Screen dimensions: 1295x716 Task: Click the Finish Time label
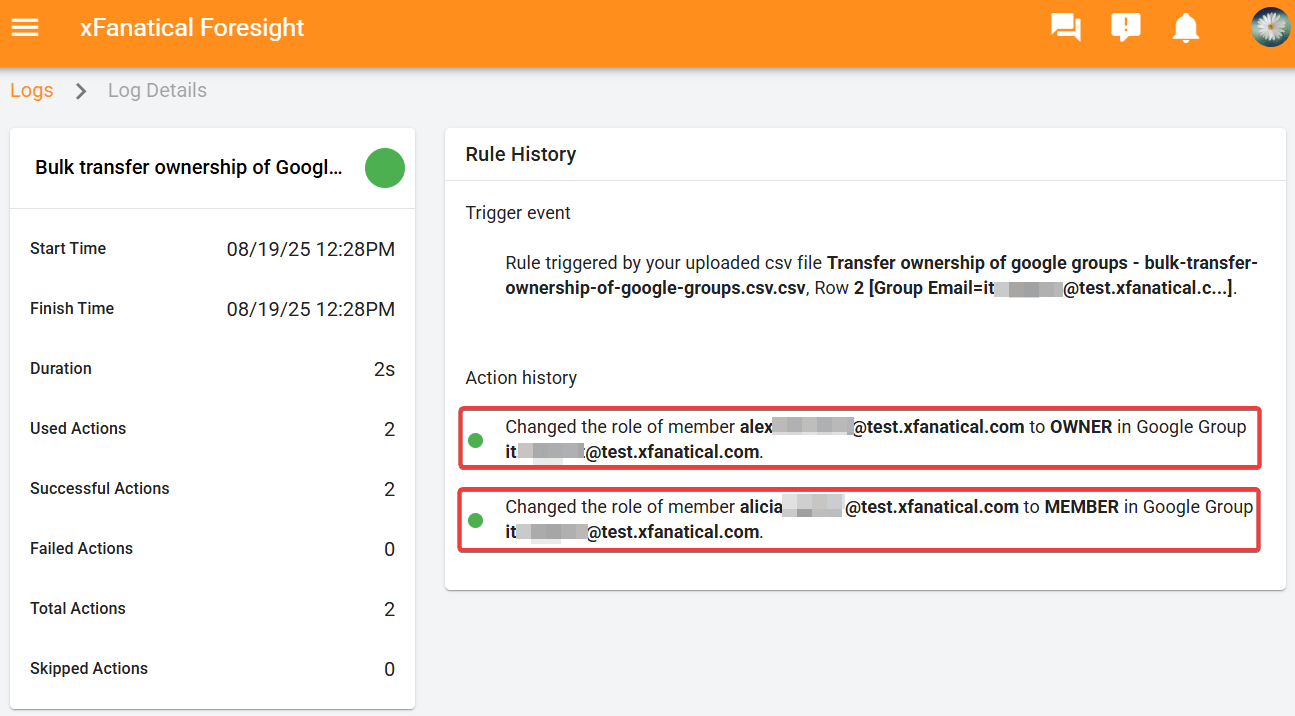tap(72, 309)
